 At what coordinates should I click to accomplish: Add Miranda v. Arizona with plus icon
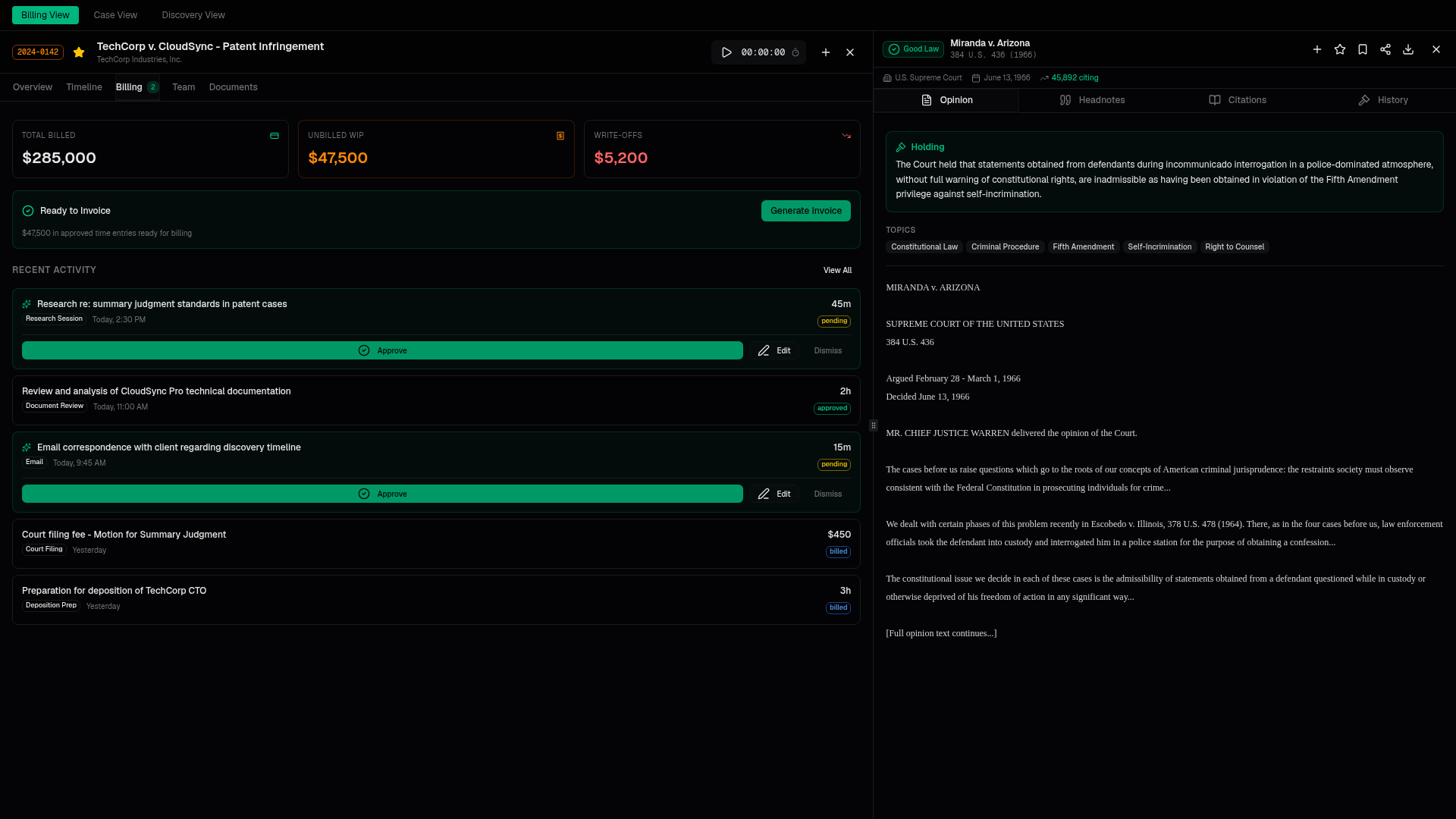(1317, 49)
